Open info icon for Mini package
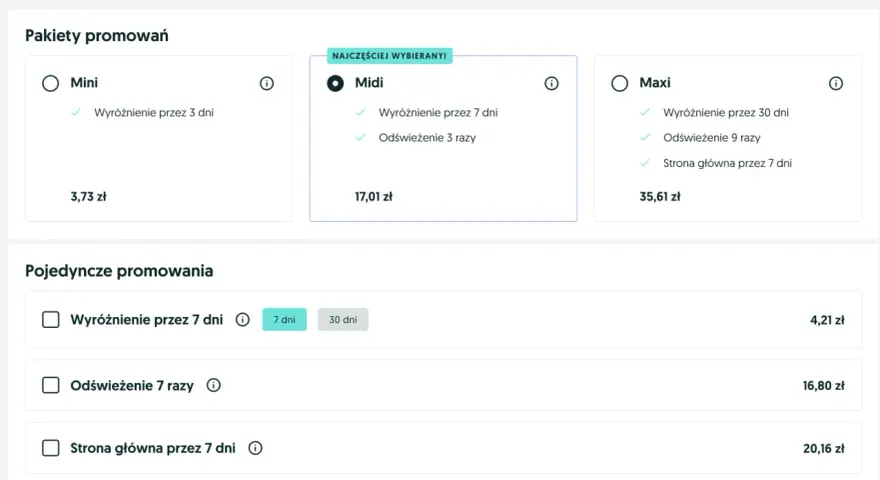 [267, 84]
